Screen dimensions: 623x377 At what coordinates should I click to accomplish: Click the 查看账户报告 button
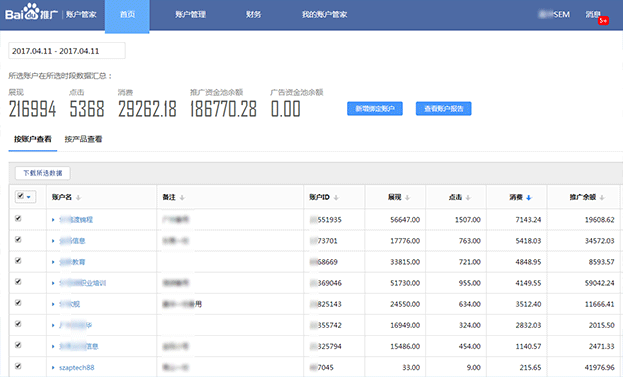point(443,108)
